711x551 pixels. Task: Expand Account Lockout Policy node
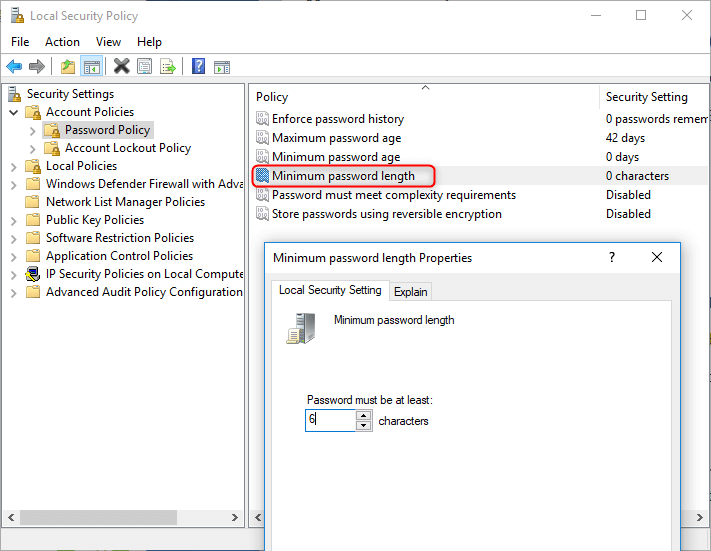click(x=32, y=148)
